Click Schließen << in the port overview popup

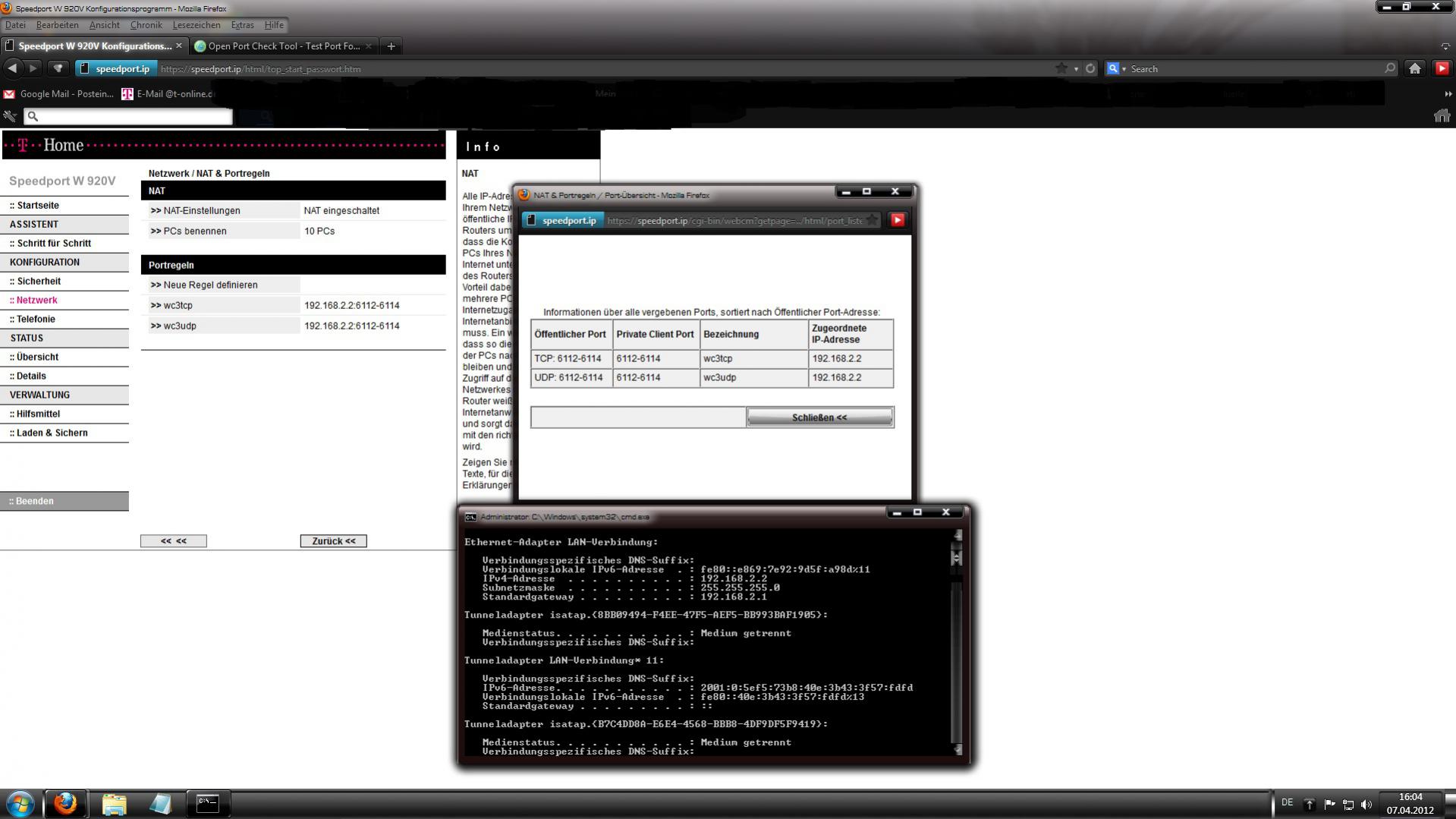point(819,417)
